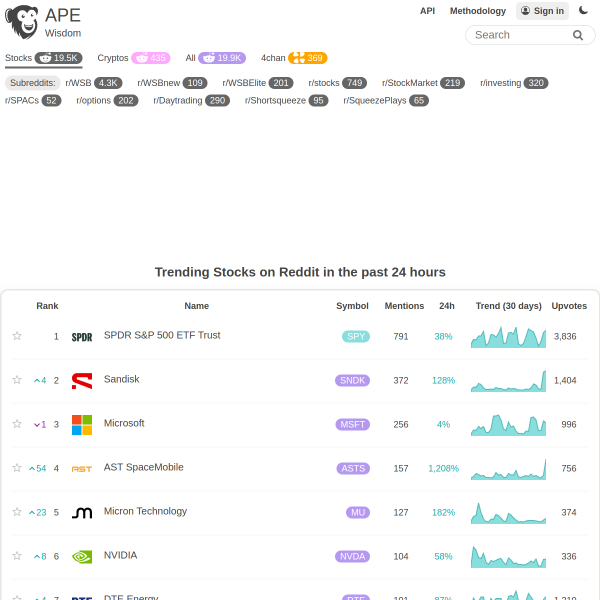Favorite SPDR S&P 500 ETF Trust star

click(17, 337)
